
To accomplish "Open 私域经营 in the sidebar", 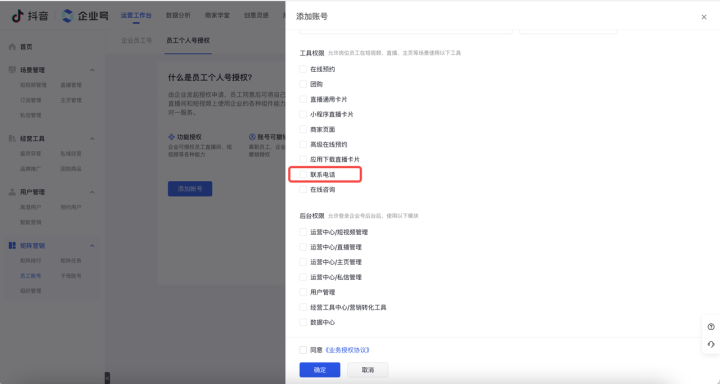I will [71, 153].
